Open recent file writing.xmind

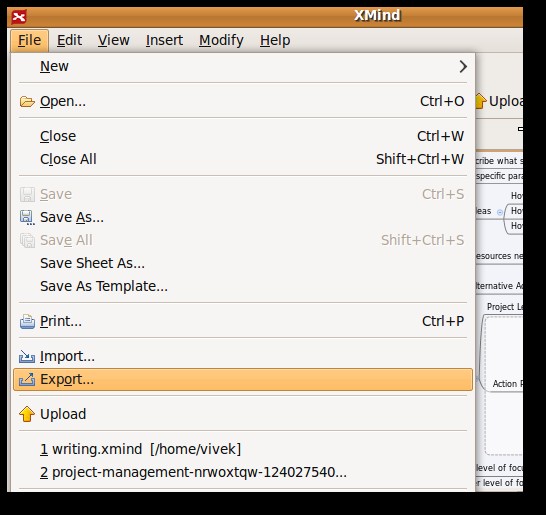[243, 449]
